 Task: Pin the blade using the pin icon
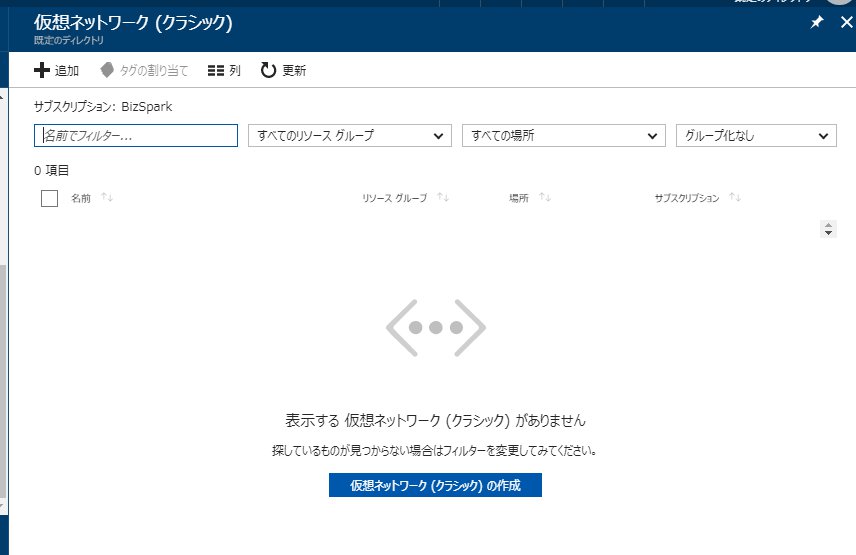816,22
